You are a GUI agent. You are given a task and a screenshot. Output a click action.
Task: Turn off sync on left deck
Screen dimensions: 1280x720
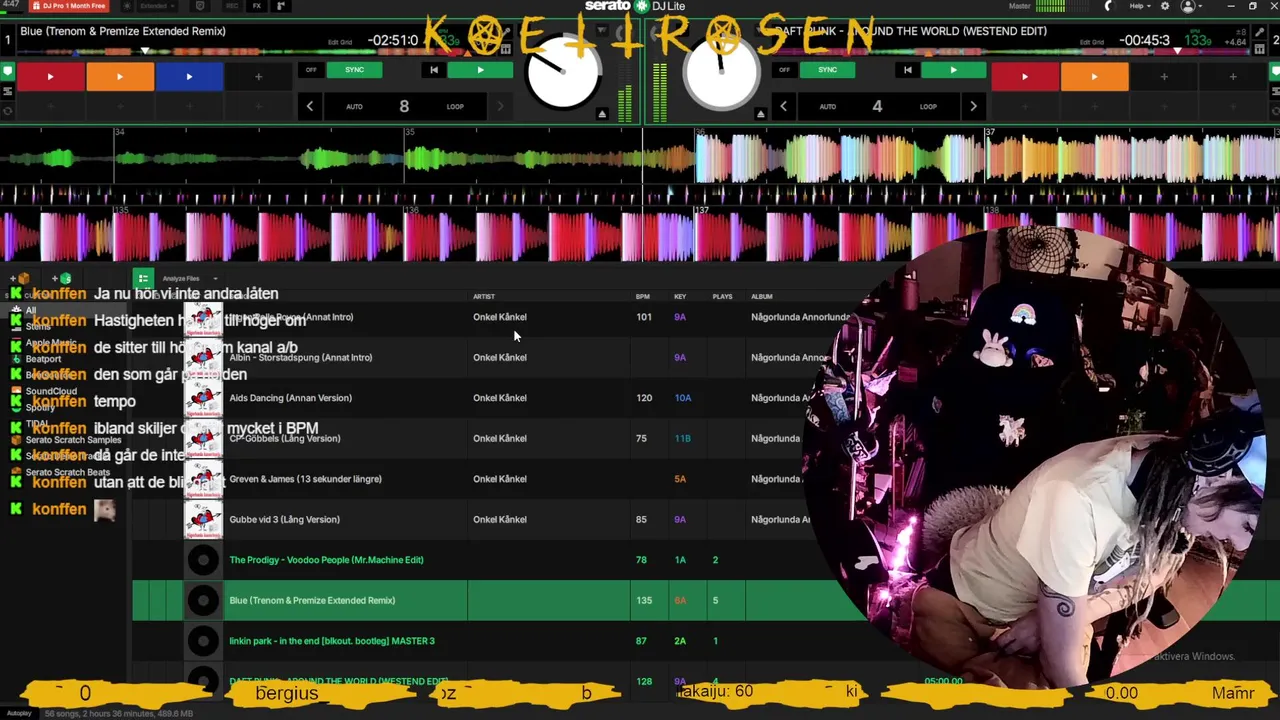click(311, 70)
